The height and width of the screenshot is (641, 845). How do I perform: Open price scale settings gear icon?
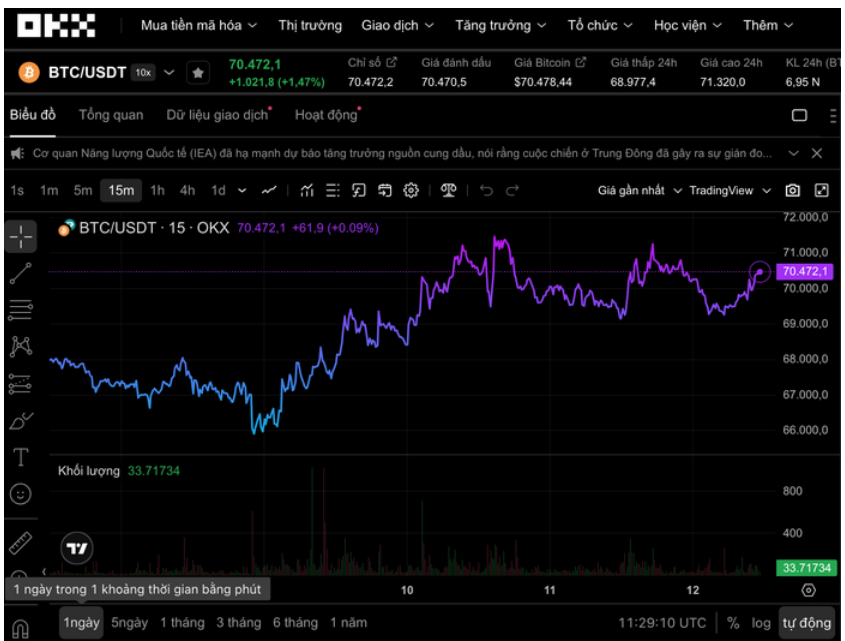[x=808, y=590]
